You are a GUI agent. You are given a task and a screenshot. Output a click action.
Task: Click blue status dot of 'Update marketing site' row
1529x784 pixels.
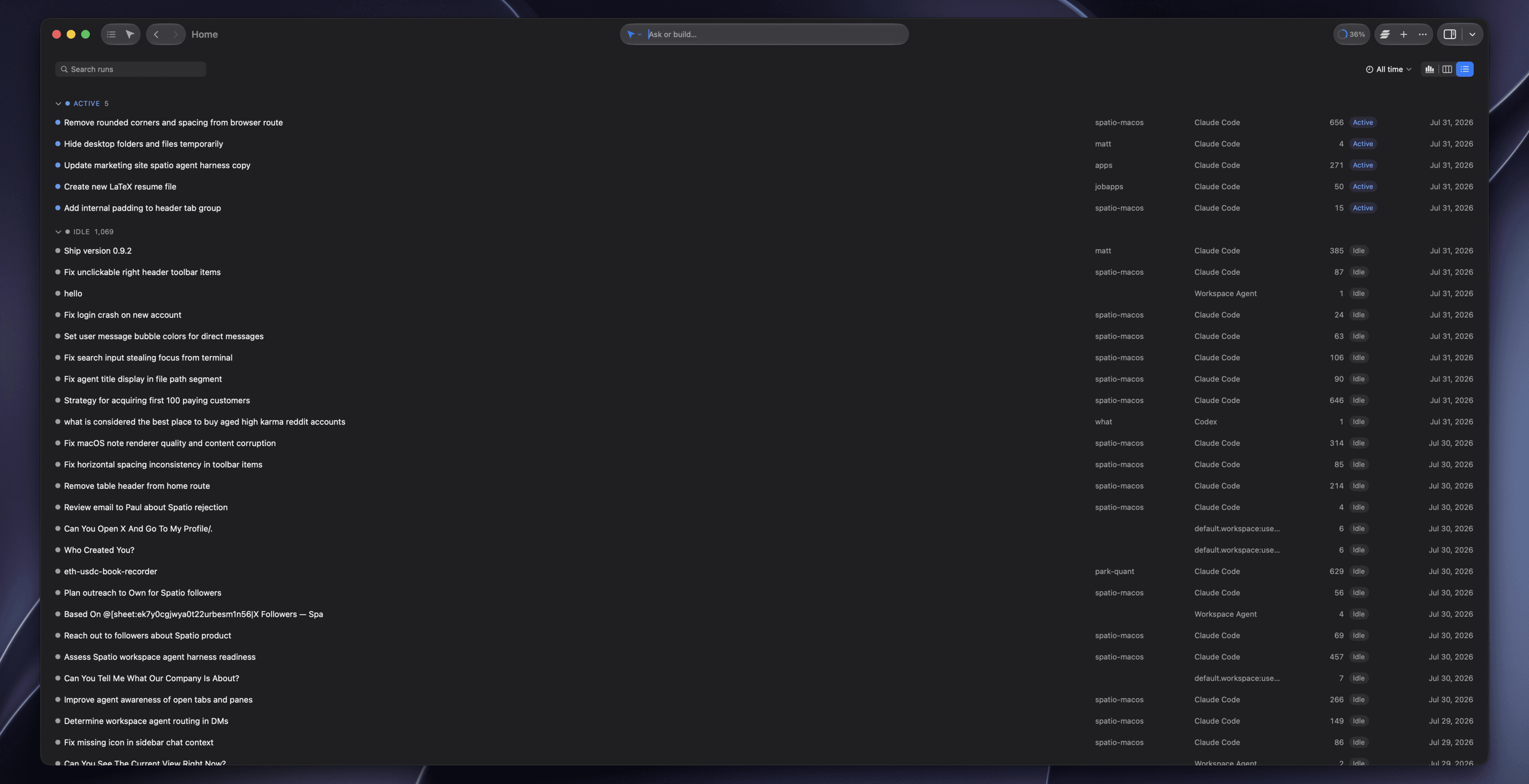(x=57, y=165)
